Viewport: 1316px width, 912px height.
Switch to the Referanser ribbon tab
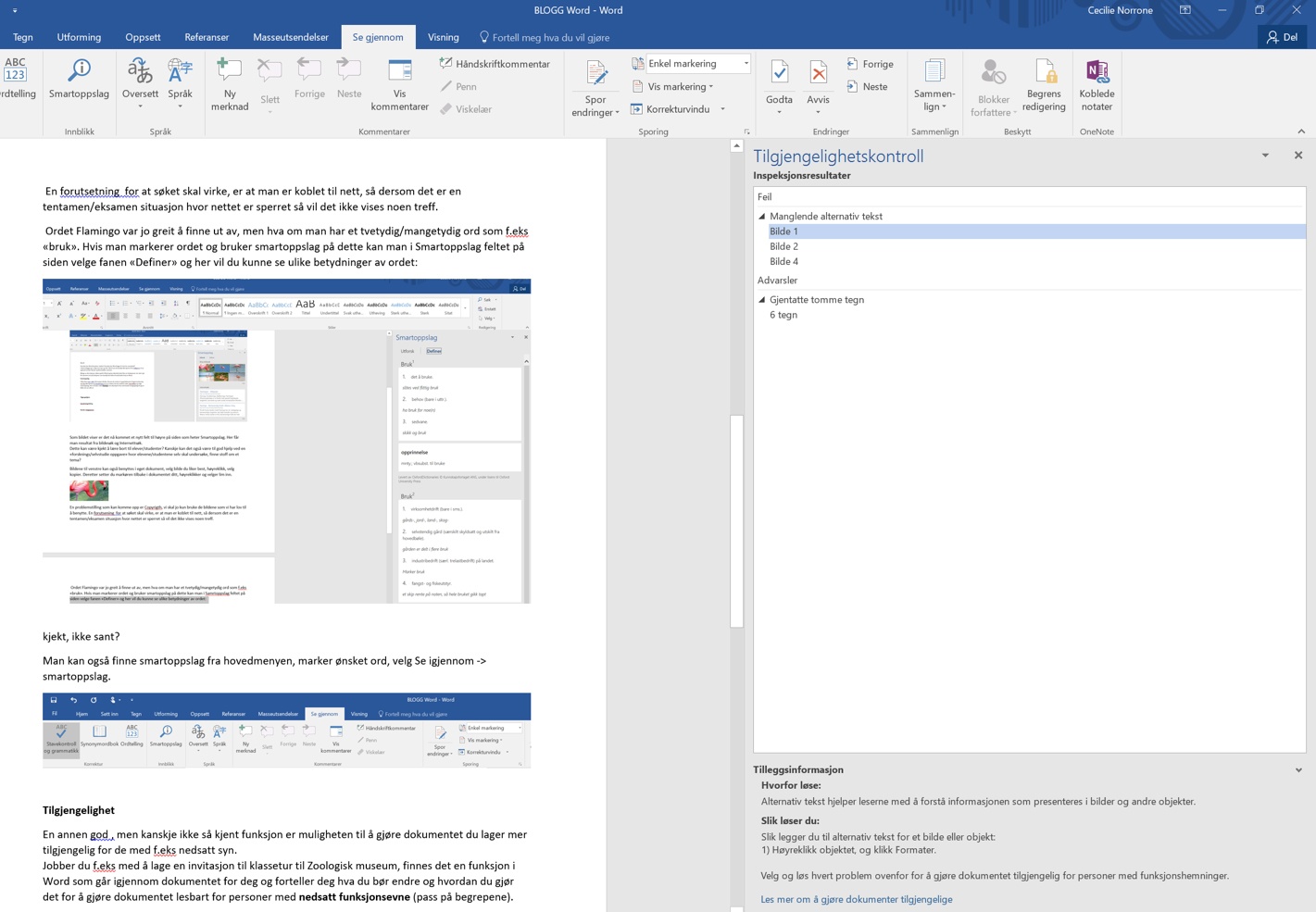[207, 38]
